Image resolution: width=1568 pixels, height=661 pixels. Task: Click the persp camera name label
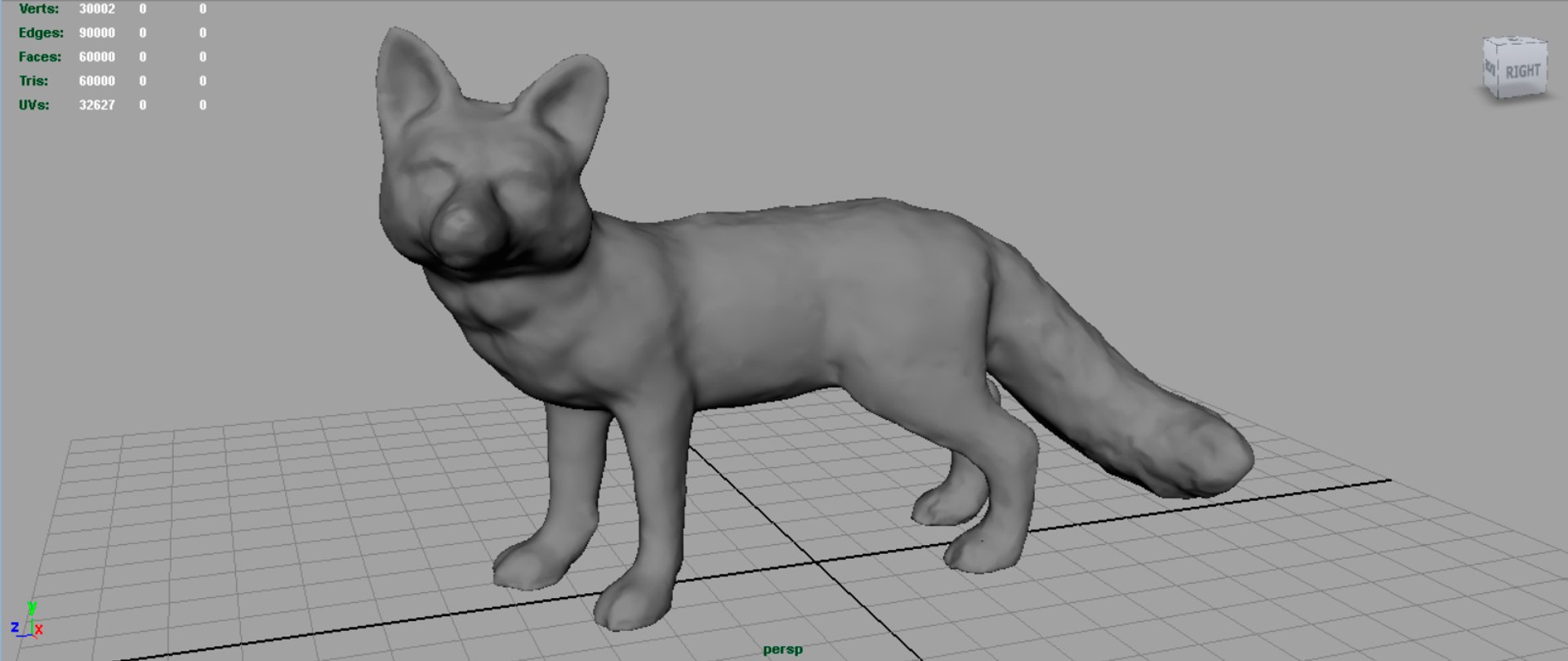pos(782,650)
